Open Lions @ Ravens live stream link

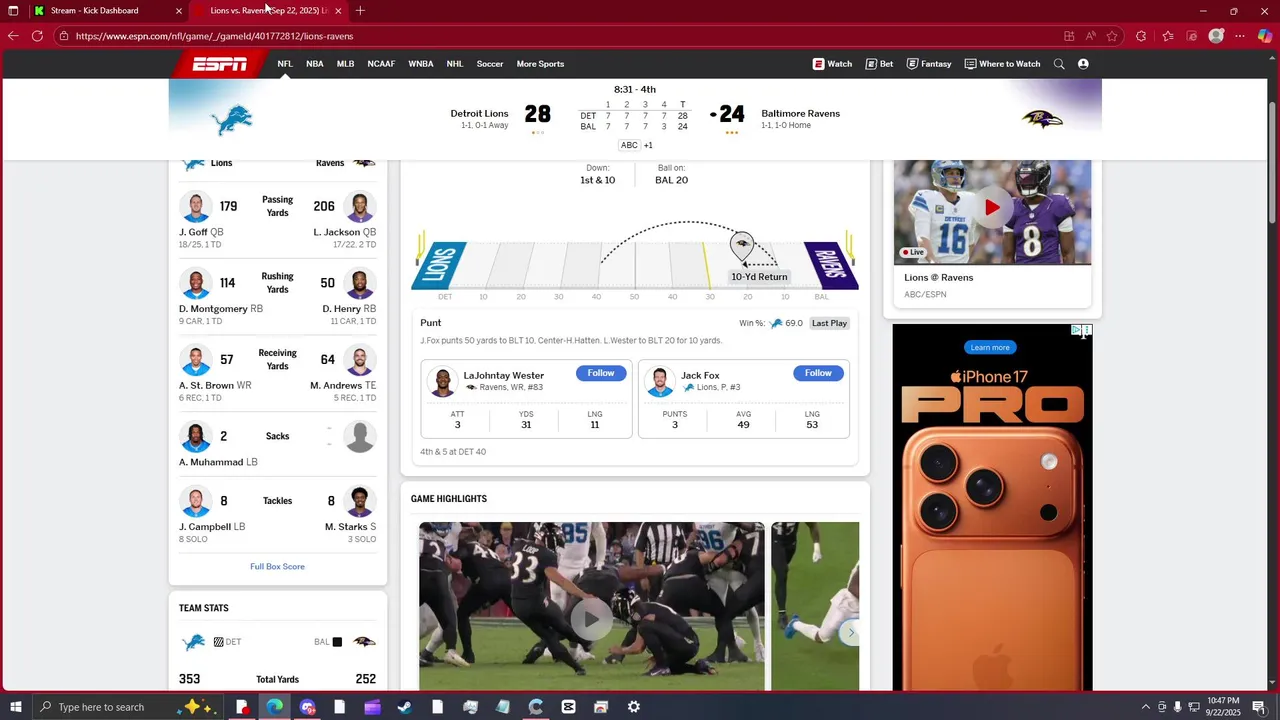pyautogui.click(x=939, y=278)
